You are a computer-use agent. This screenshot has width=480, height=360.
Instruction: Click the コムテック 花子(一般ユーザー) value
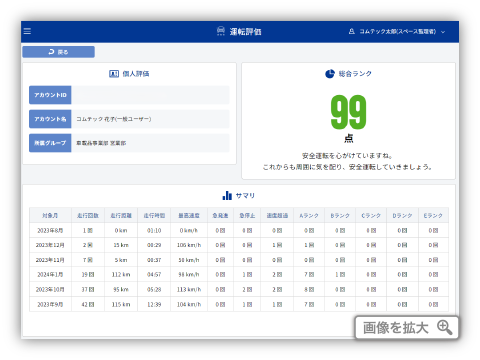click(x=114, y=119)
